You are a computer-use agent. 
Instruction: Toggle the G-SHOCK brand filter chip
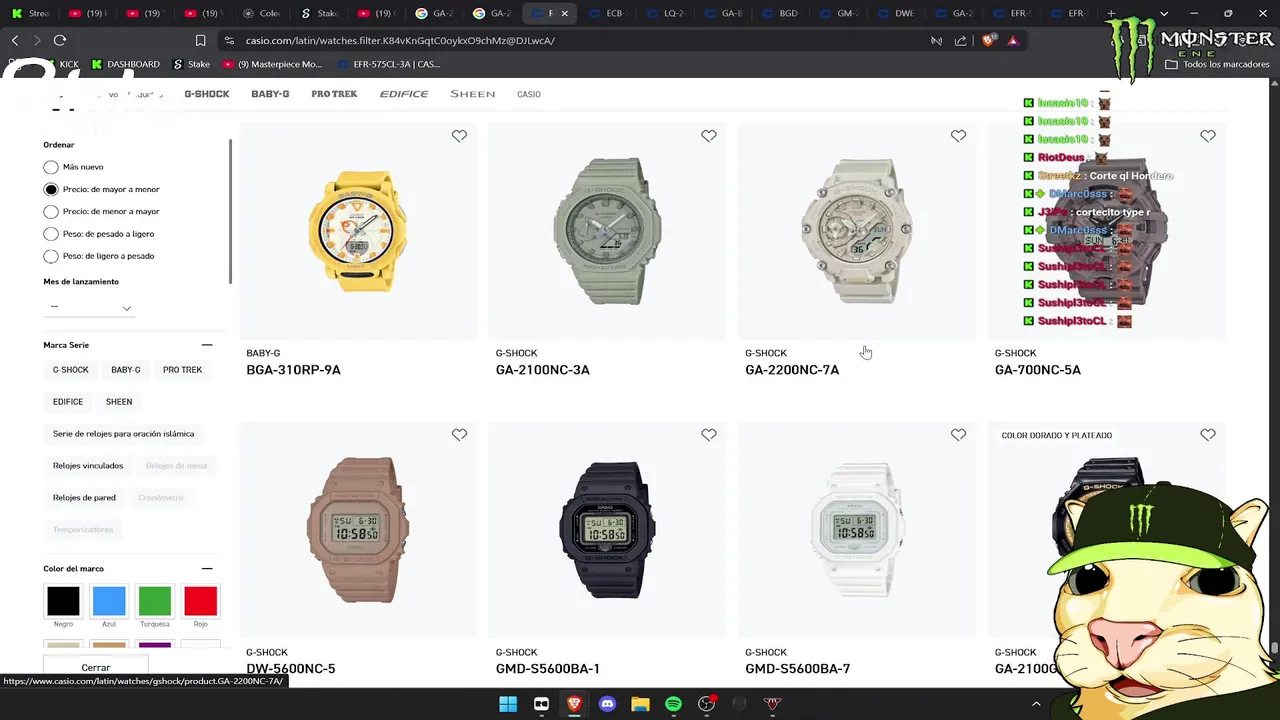(x=71, y=370)
